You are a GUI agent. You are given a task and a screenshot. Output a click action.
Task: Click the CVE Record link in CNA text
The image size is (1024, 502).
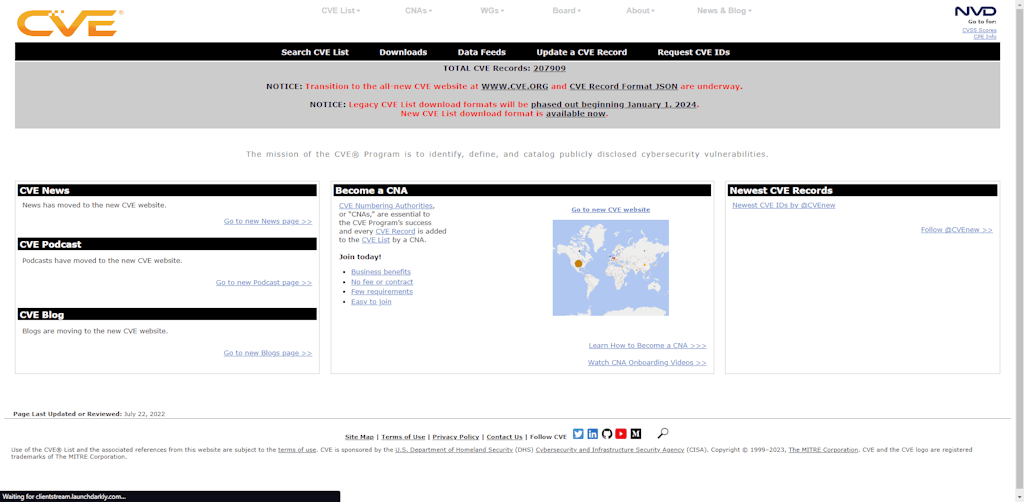click(x=396, y=231)
